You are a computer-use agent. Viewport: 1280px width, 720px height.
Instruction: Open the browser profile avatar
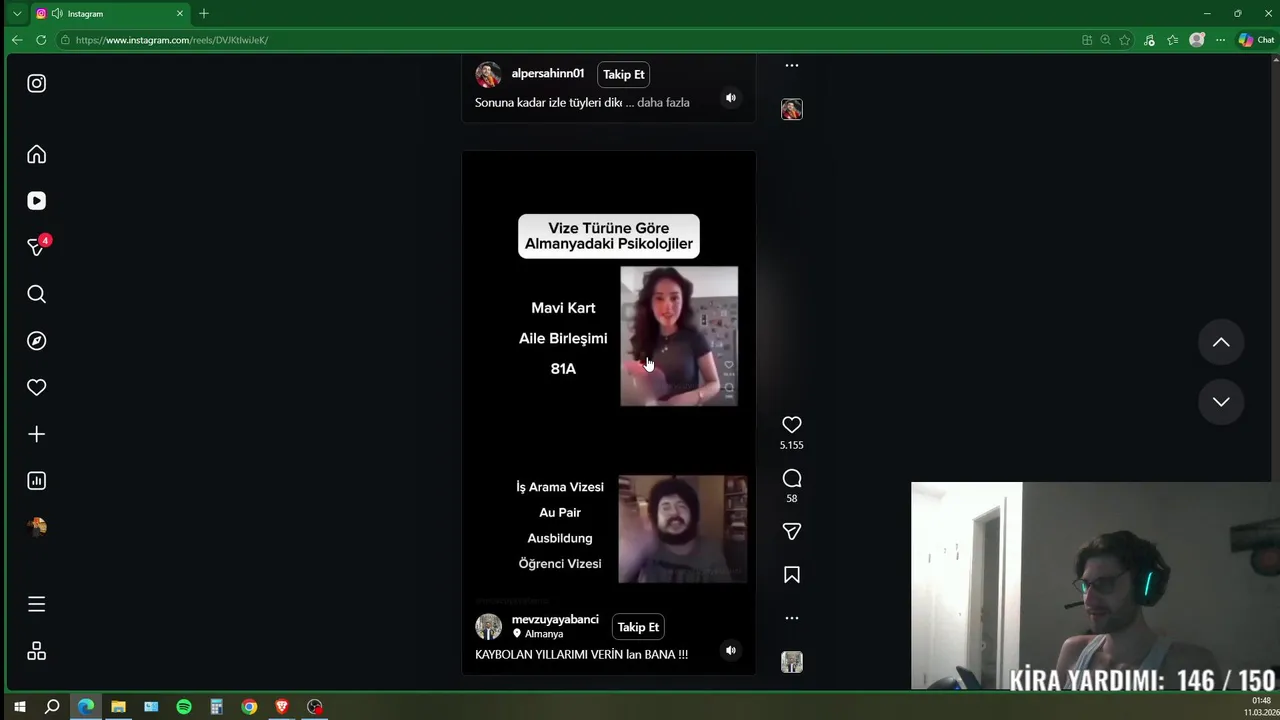coord(1197,40)
